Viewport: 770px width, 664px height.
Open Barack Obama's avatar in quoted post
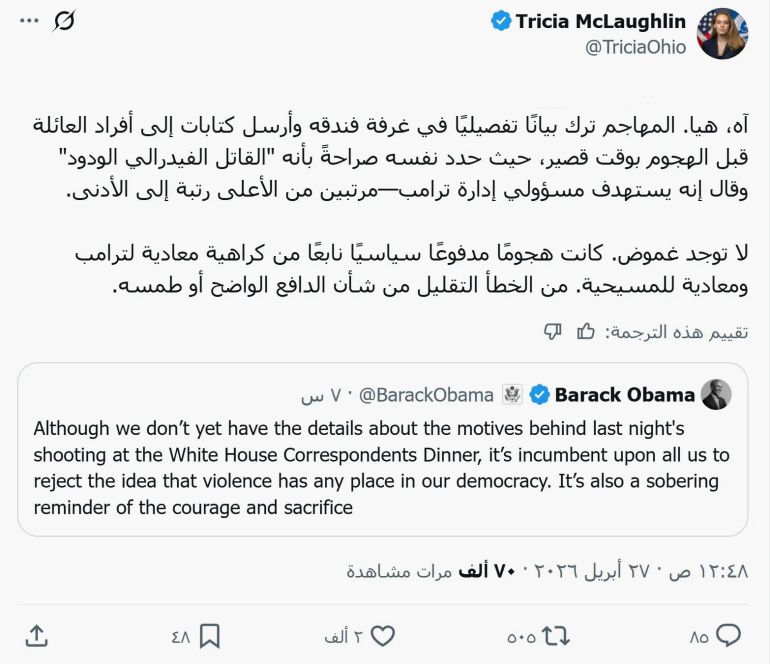tap(716, 394)
